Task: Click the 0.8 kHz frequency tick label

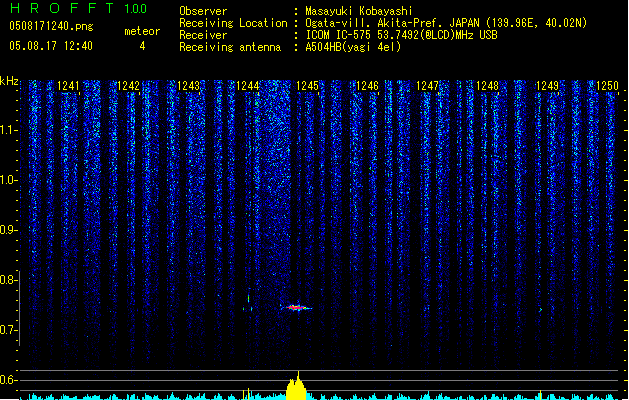Action: 9,280
